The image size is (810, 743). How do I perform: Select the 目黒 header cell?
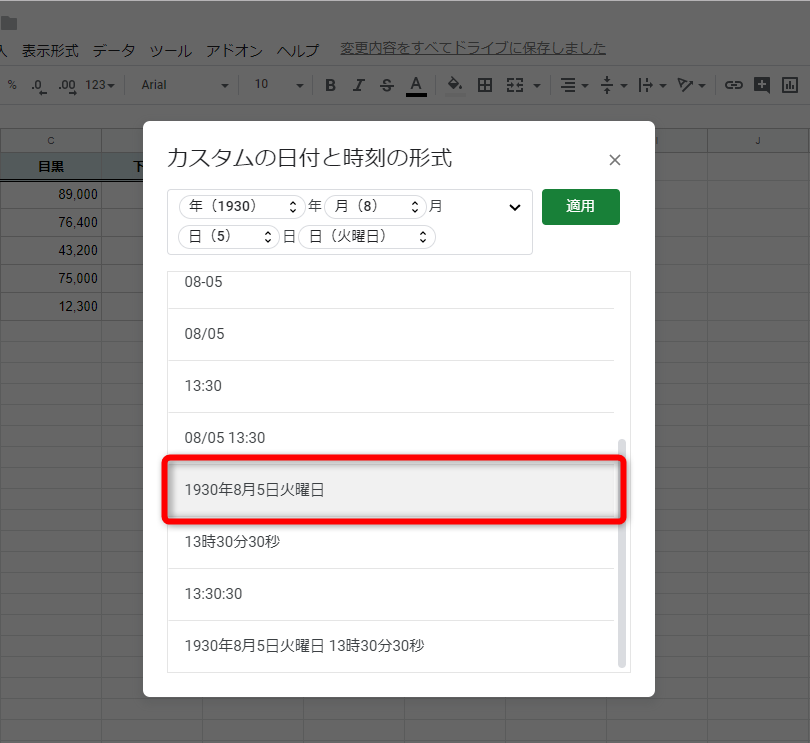pyautogui.click(x=51, y=166)
